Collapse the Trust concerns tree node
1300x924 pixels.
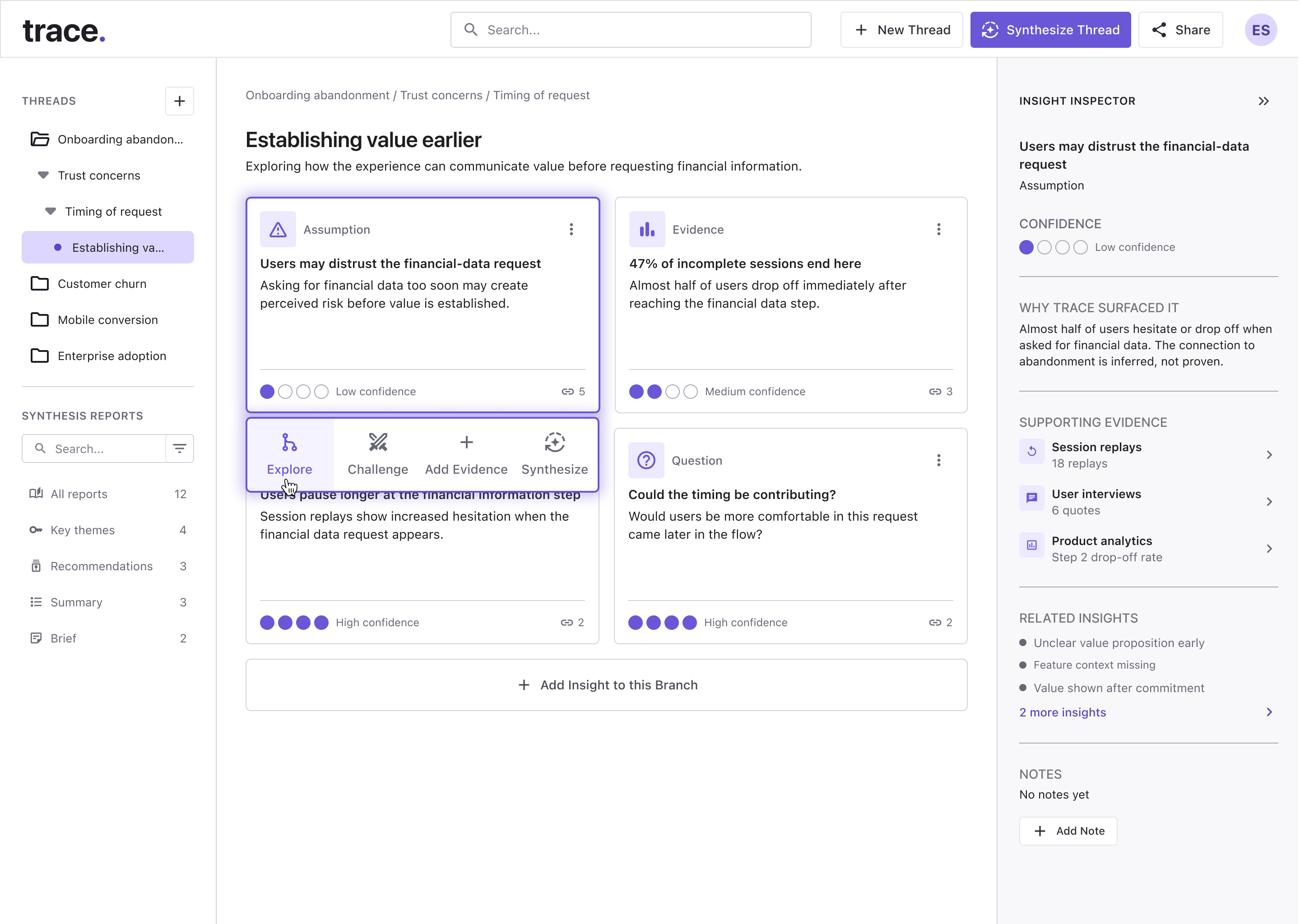pyautogui.click(x=43, y=175)
